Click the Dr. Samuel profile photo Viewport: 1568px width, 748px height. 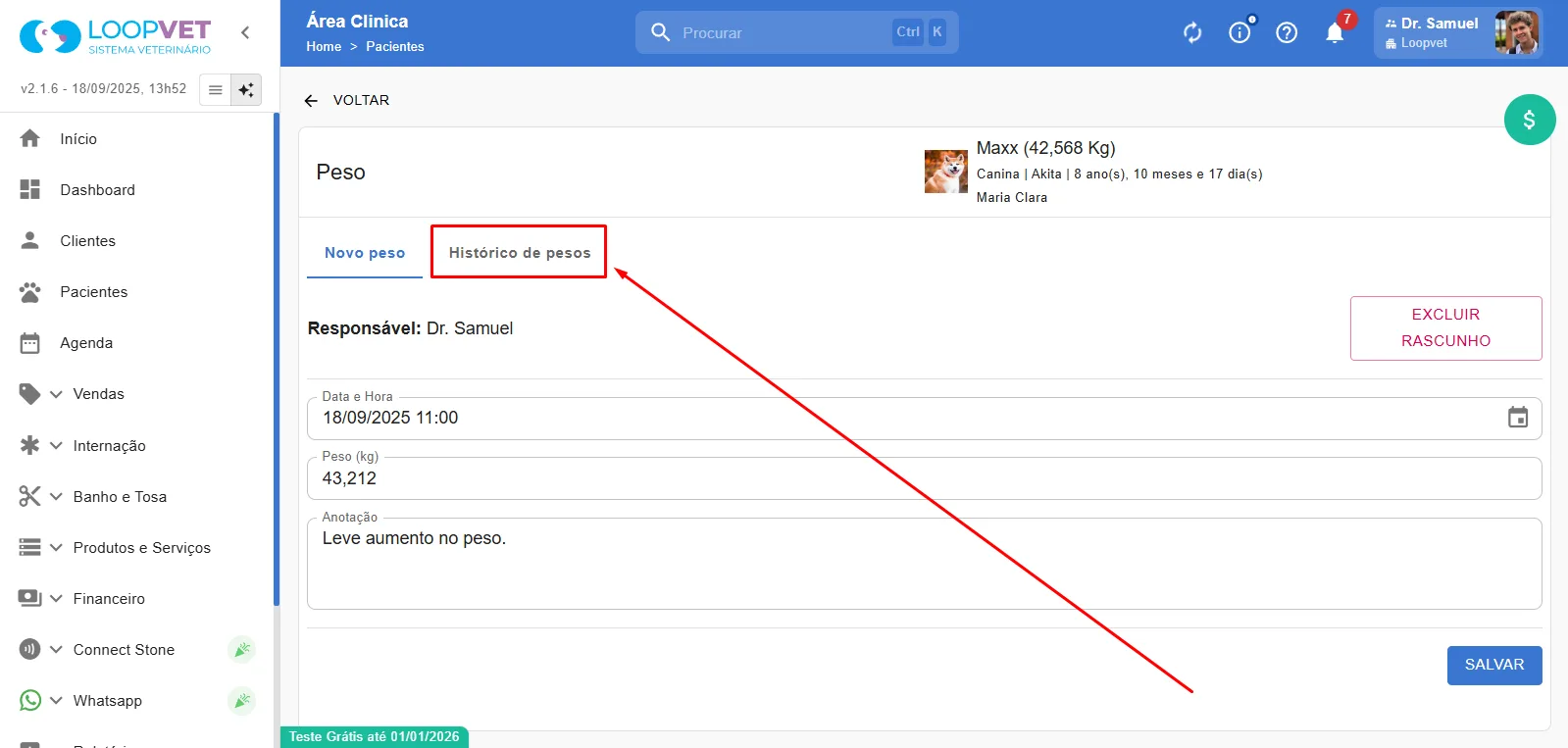pyautogui.click(x=1516, y=32)
